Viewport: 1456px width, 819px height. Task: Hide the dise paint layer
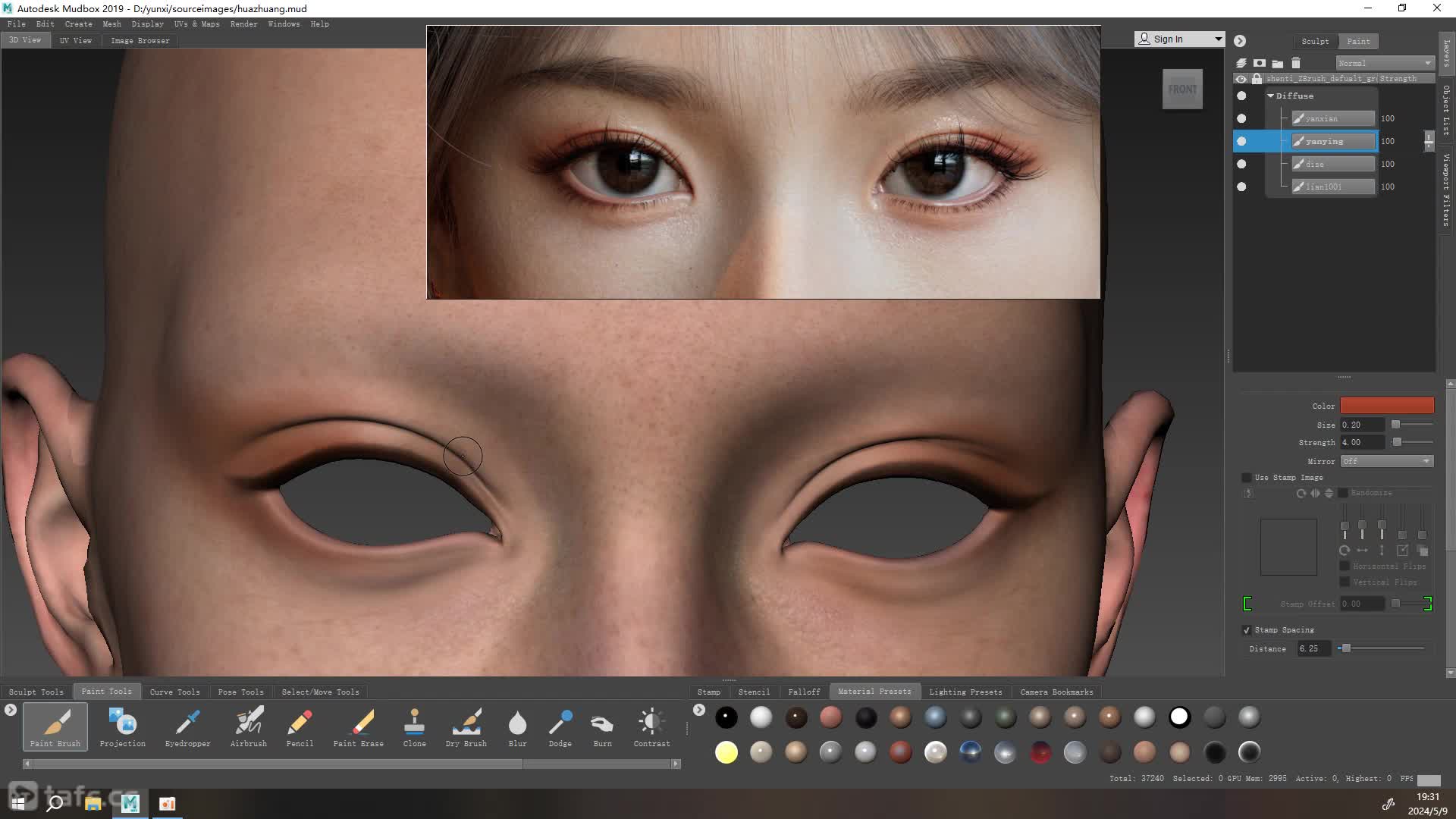(1241, 164)
